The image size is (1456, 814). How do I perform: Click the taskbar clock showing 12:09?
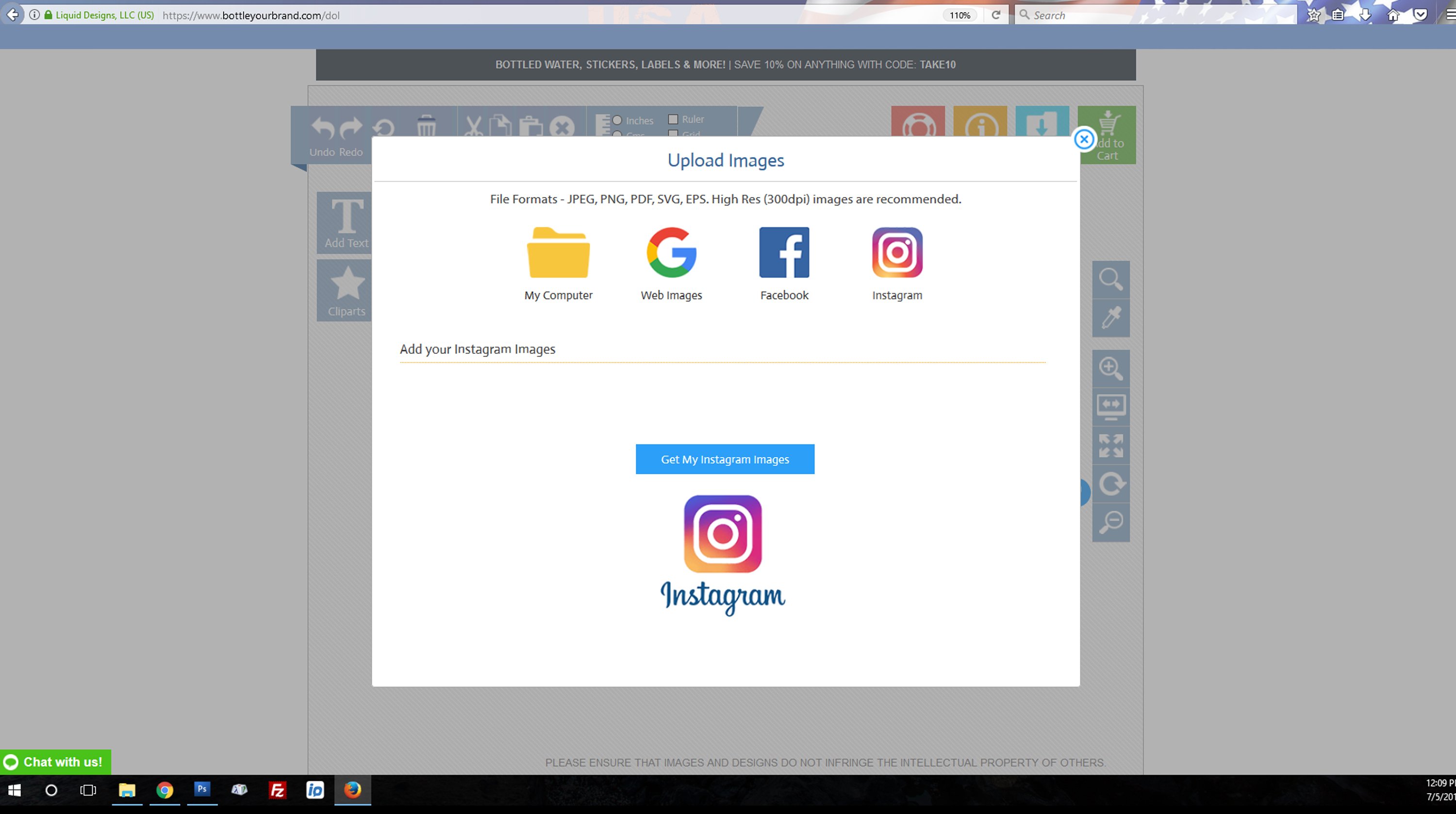click(x=1440, y=783)
